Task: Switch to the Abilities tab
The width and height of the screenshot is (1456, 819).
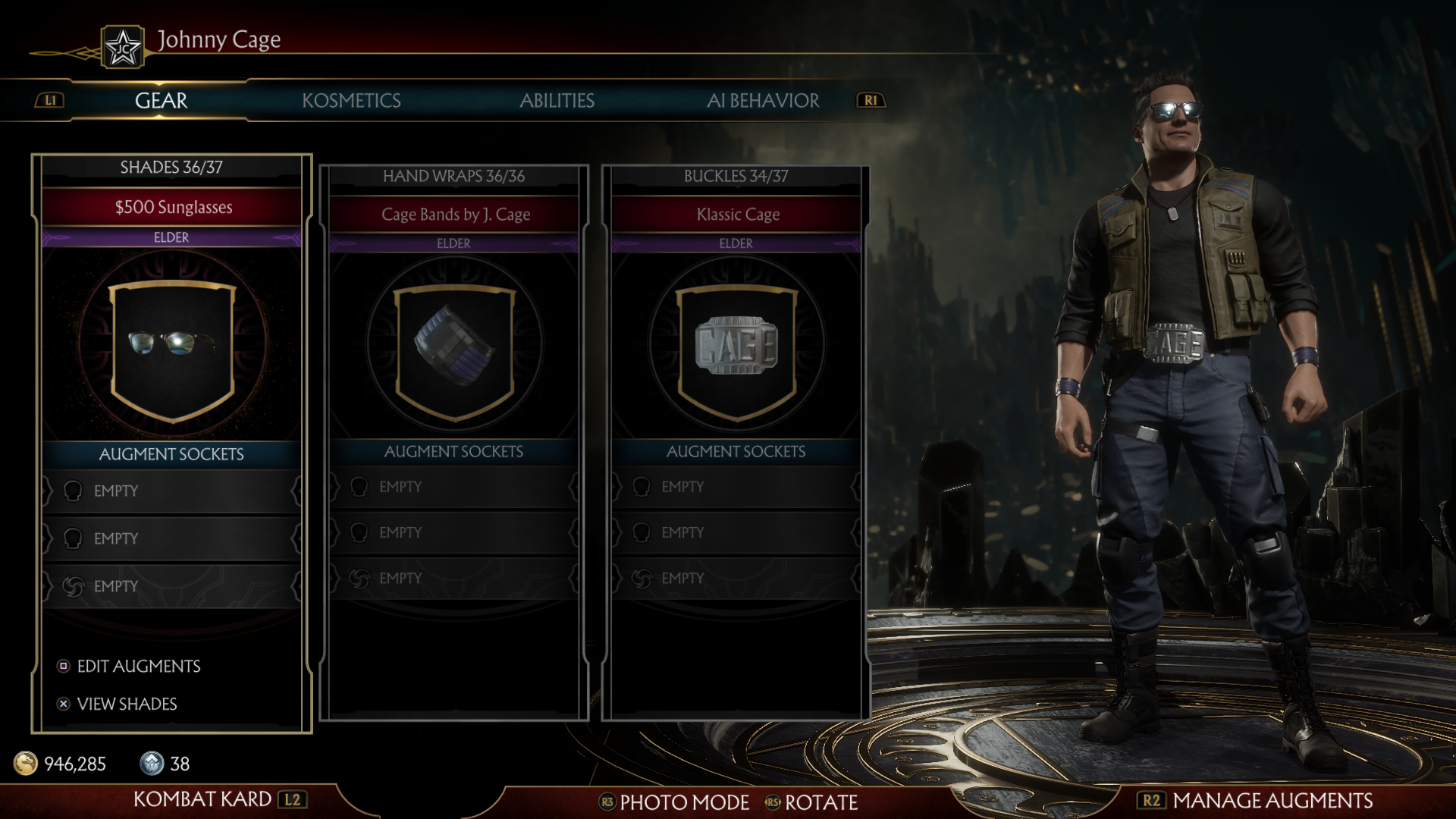Action: (557, 100)
